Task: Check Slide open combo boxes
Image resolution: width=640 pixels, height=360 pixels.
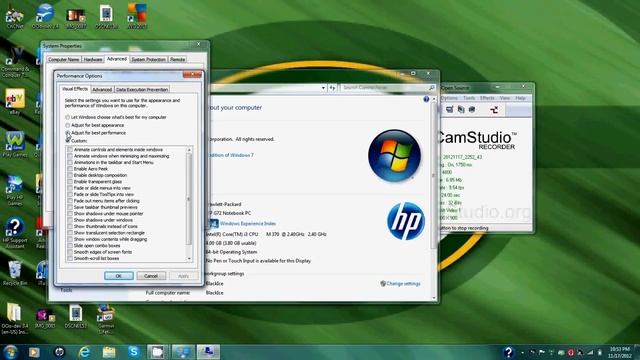Action: coord(70,246)
